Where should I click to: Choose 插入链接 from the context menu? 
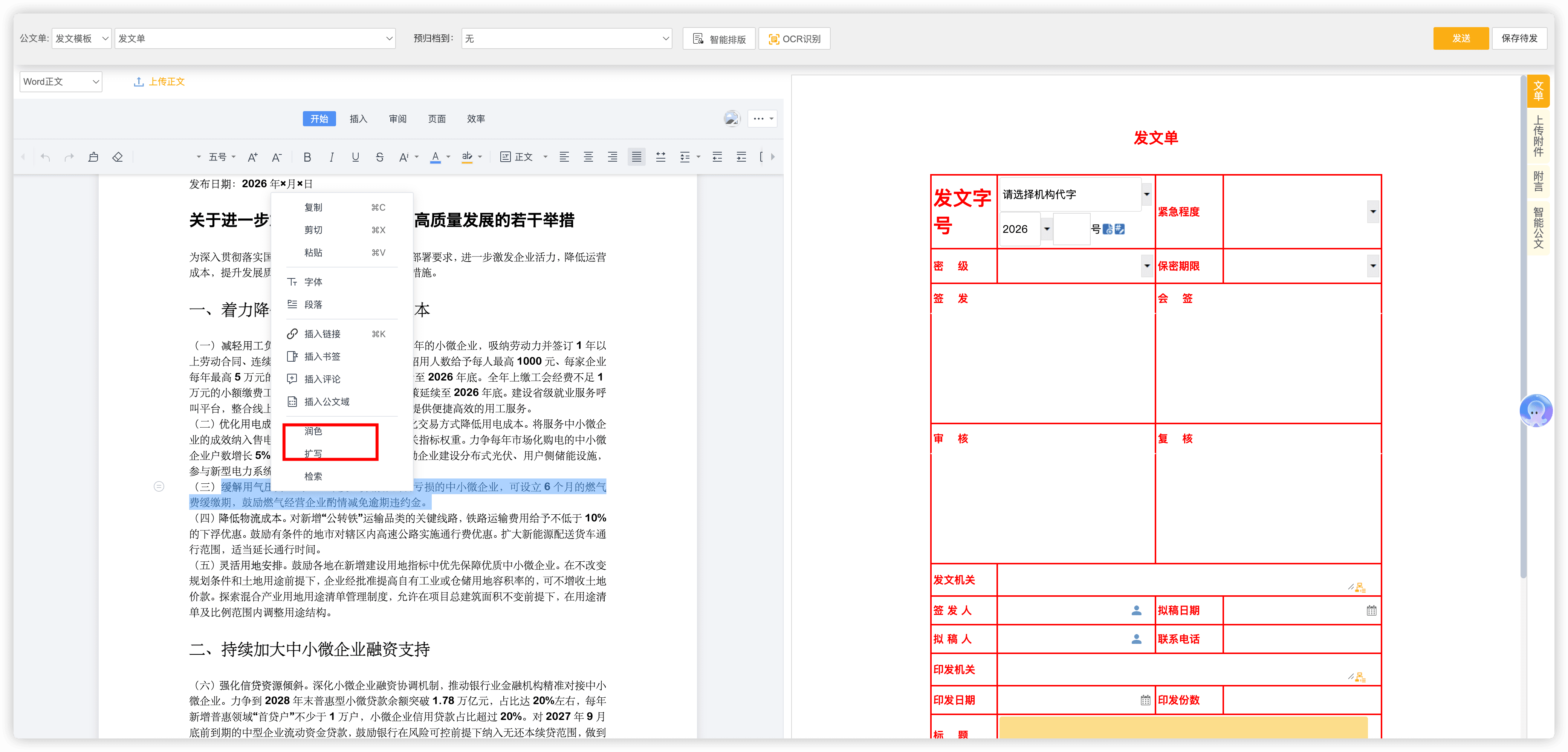coord(341,334)
